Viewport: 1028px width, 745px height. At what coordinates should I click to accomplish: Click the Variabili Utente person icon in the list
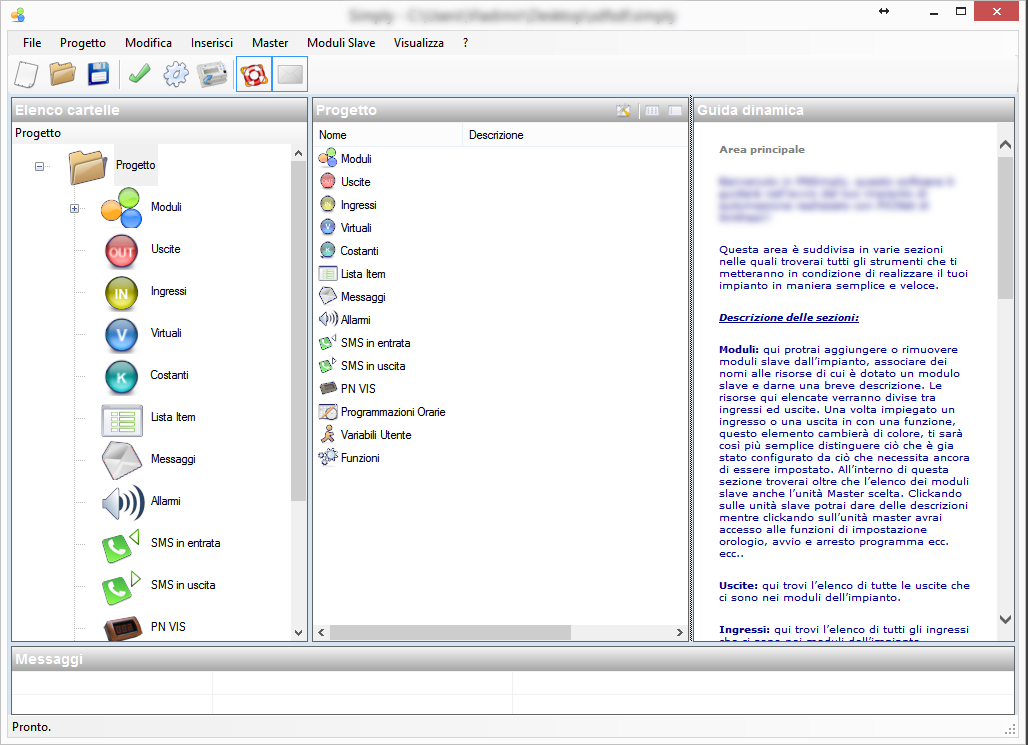click(x=328, y=435)
